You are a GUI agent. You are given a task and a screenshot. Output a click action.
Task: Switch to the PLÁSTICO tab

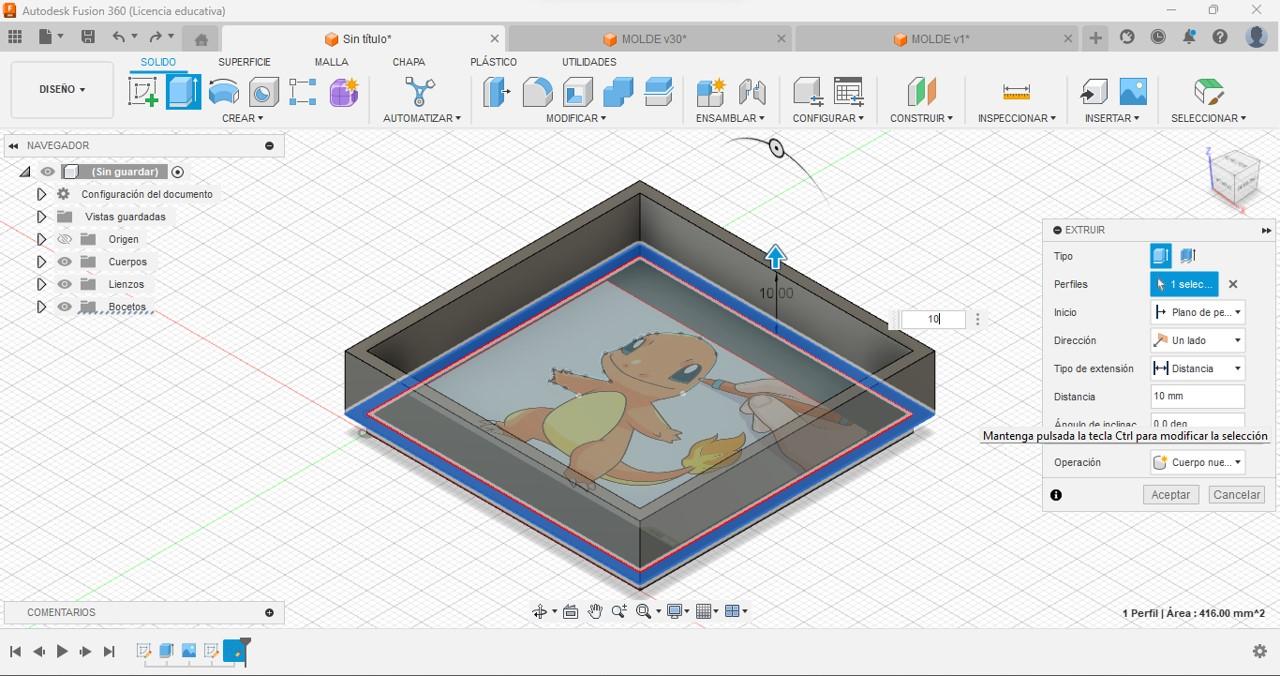[x=493, y=62]
